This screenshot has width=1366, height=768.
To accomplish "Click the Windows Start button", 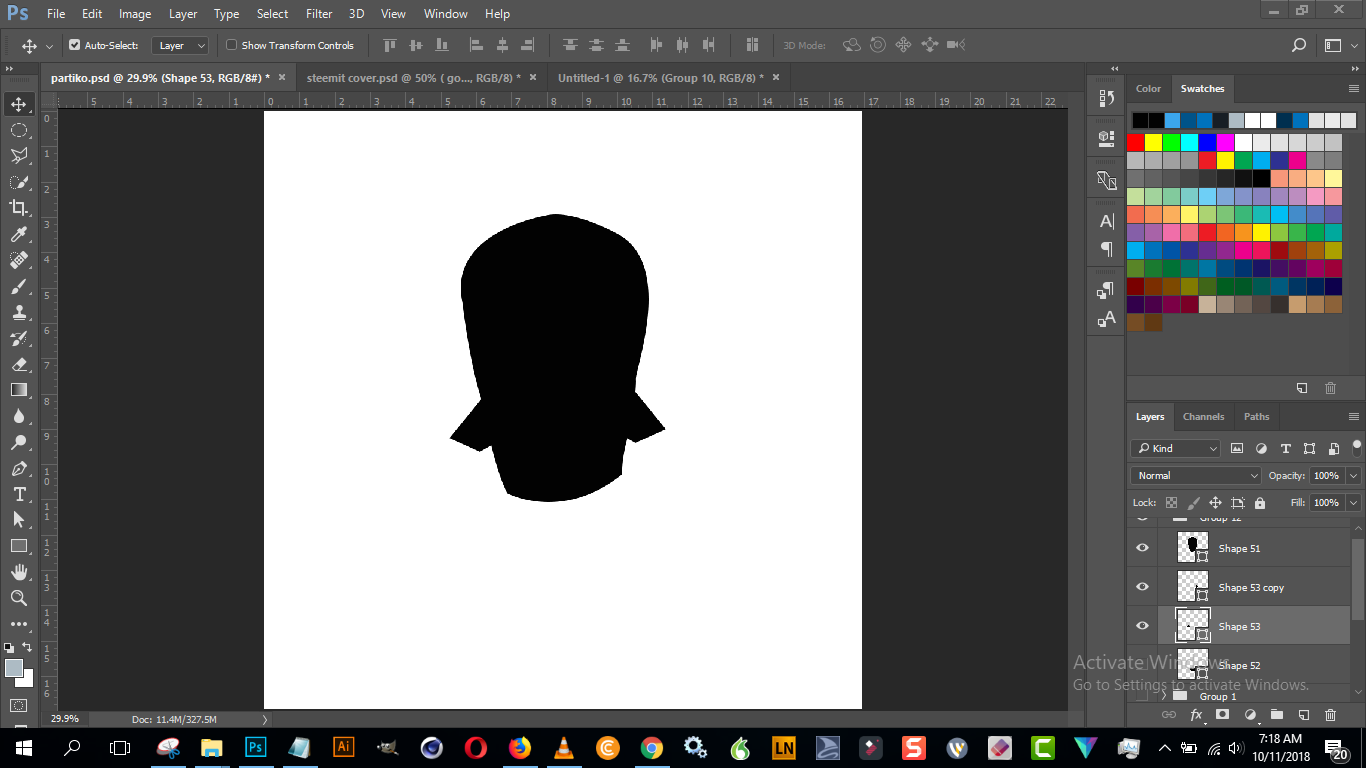I will coord(23,747).
